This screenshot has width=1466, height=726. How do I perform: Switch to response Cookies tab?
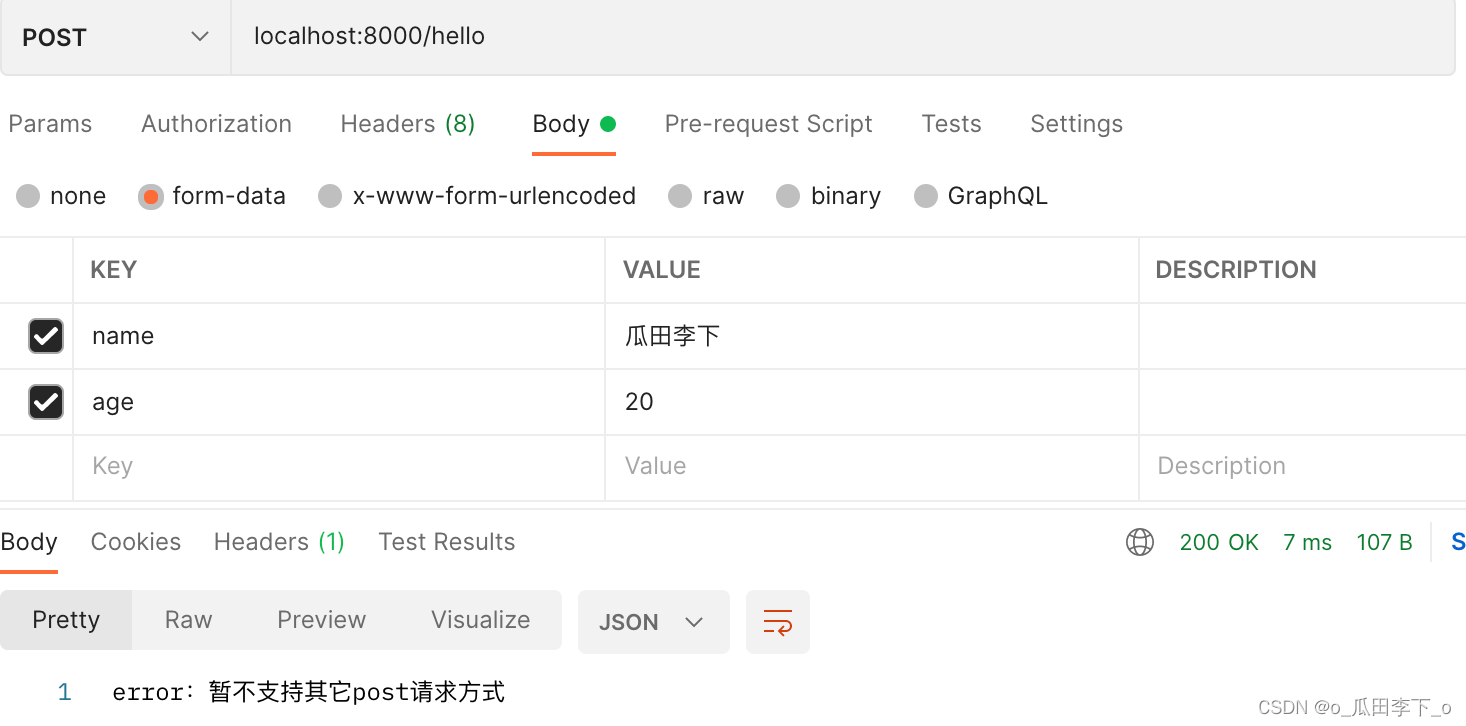point(136,542)
